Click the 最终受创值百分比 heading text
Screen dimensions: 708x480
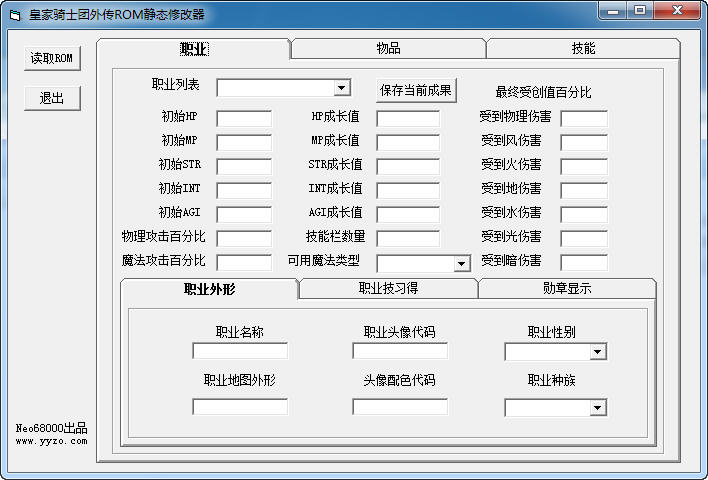click(x=543, y=92)
